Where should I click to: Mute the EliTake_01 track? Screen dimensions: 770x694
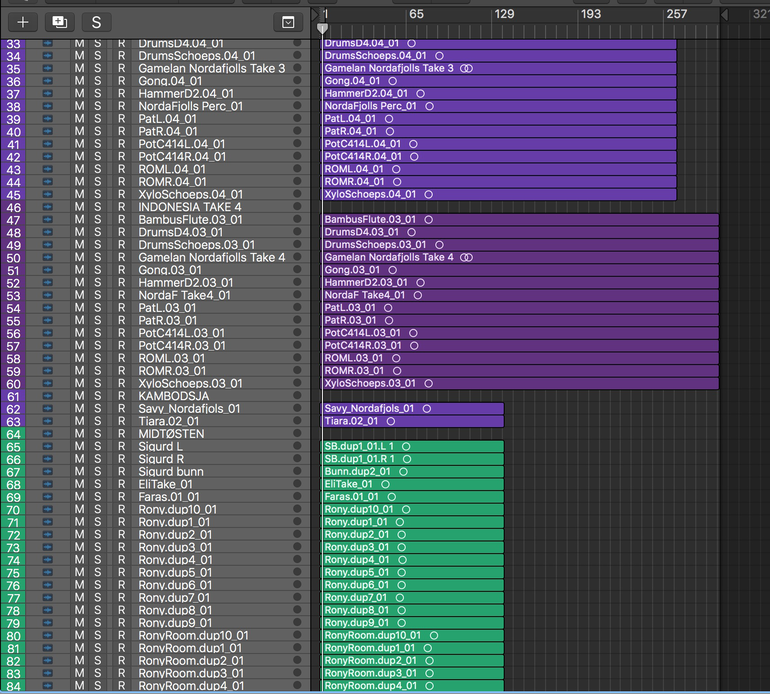[x=79, y=484]
